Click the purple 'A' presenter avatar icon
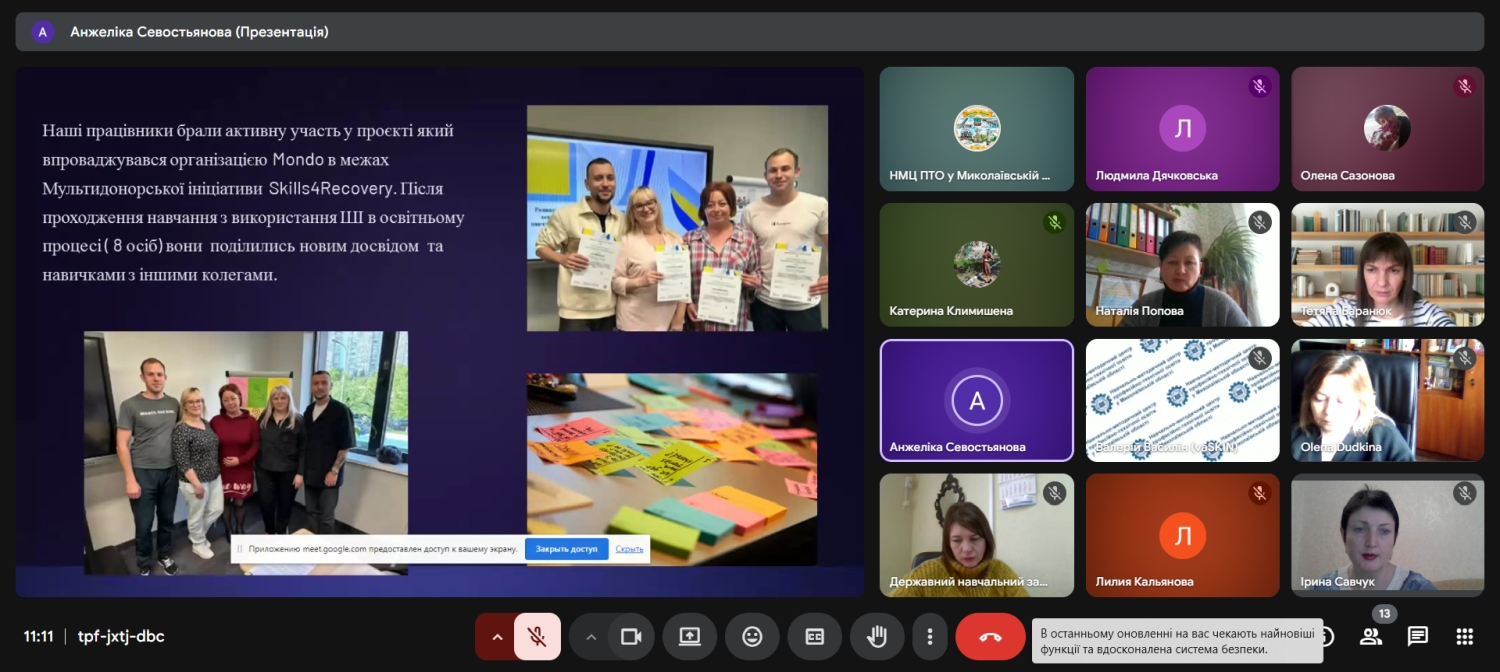Screen dimensions: 1500x672 coord(42,32)
